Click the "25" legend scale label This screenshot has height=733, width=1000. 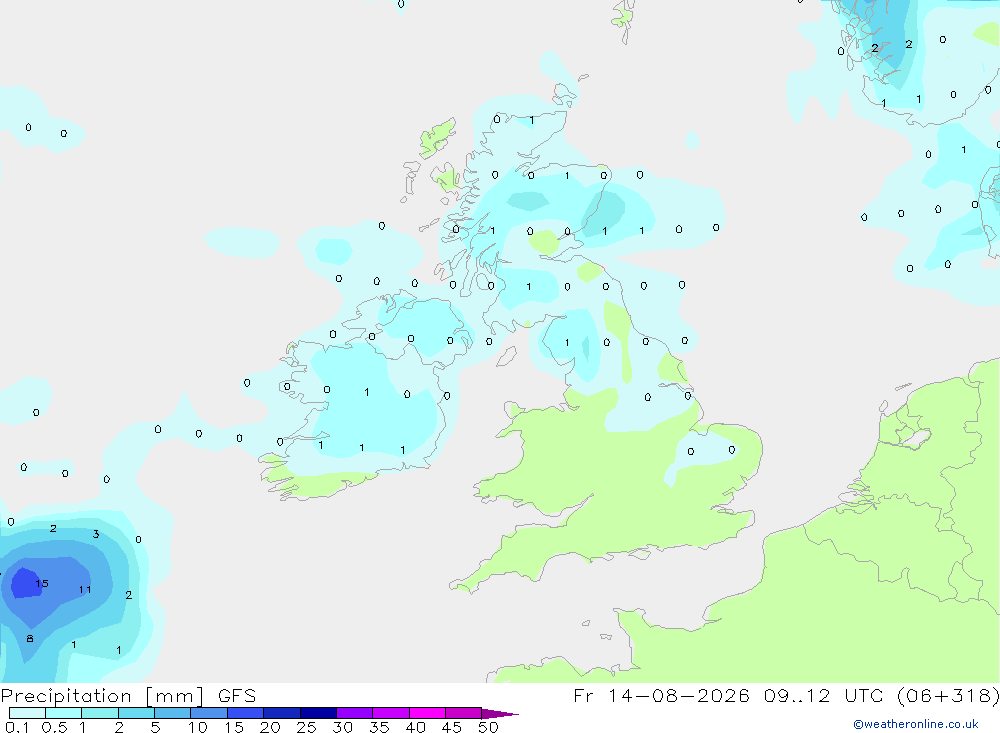coord(306,727)
